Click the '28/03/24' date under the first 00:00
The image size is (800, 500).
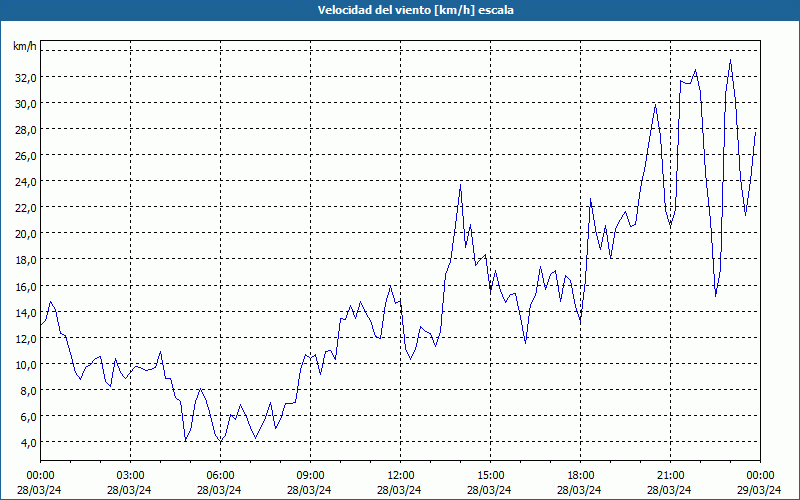click(x=39, y=490)
